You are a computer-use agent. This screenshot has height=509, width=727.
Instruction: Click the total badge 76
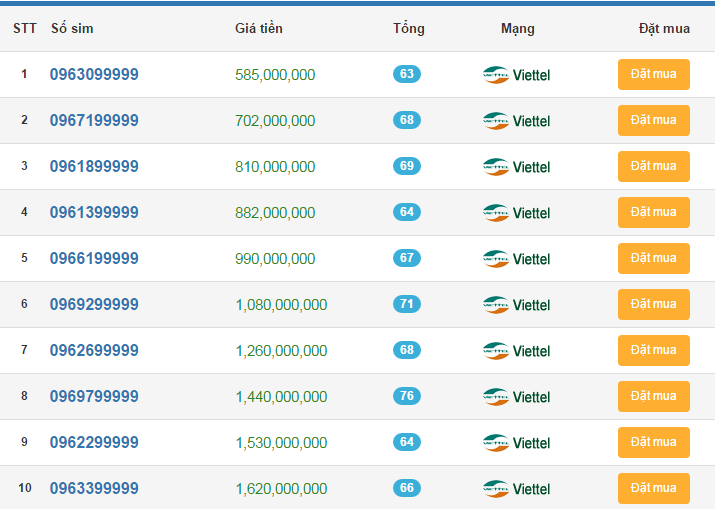coord(407,396)
